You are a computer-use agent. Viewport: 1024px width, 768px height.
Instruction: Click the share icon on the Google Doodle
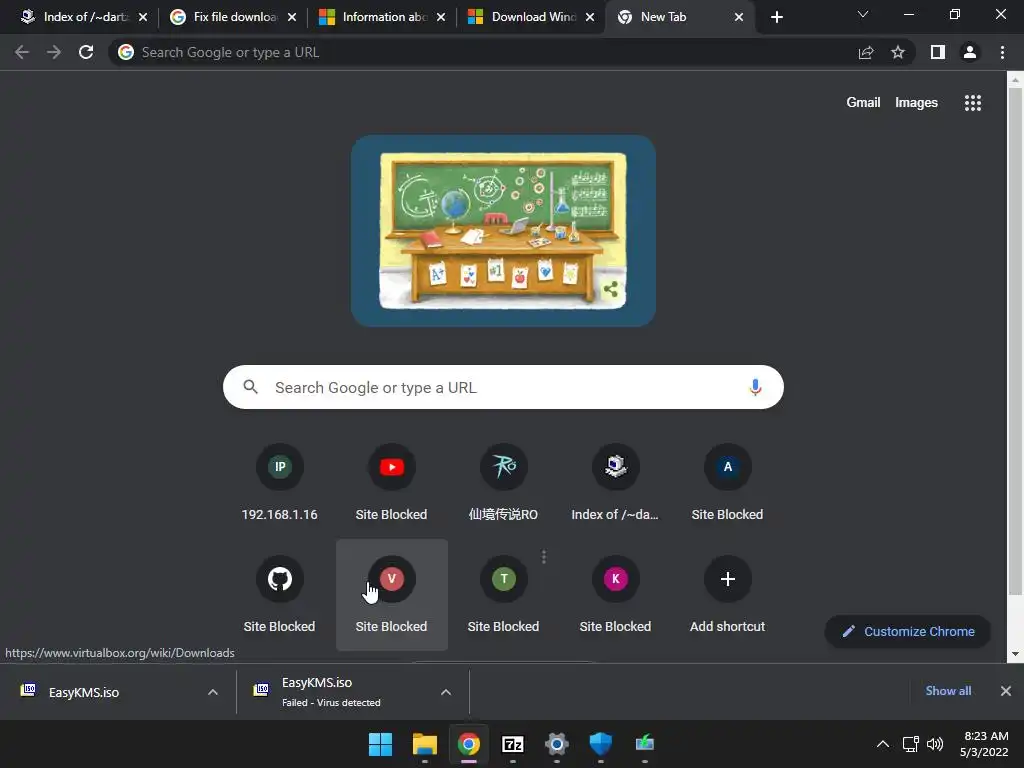[611, 289]
